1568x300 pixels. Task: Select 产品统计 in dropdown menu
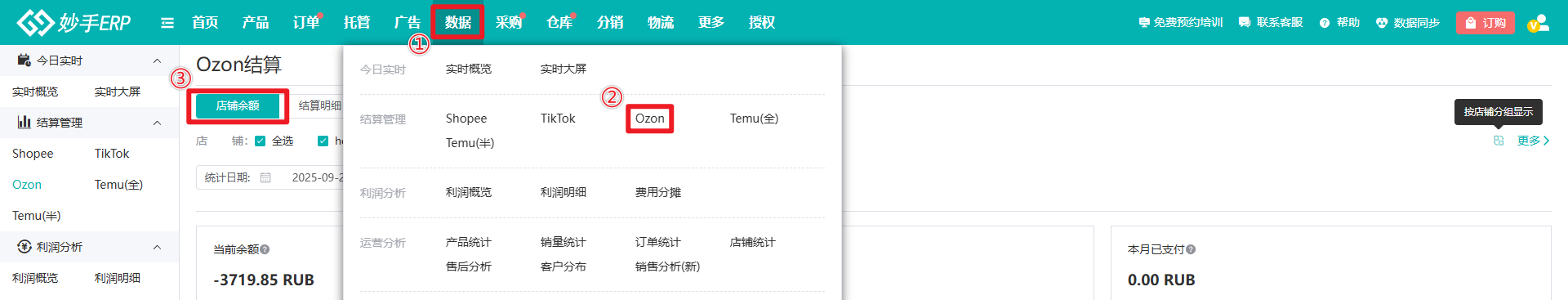click(469, 242)
